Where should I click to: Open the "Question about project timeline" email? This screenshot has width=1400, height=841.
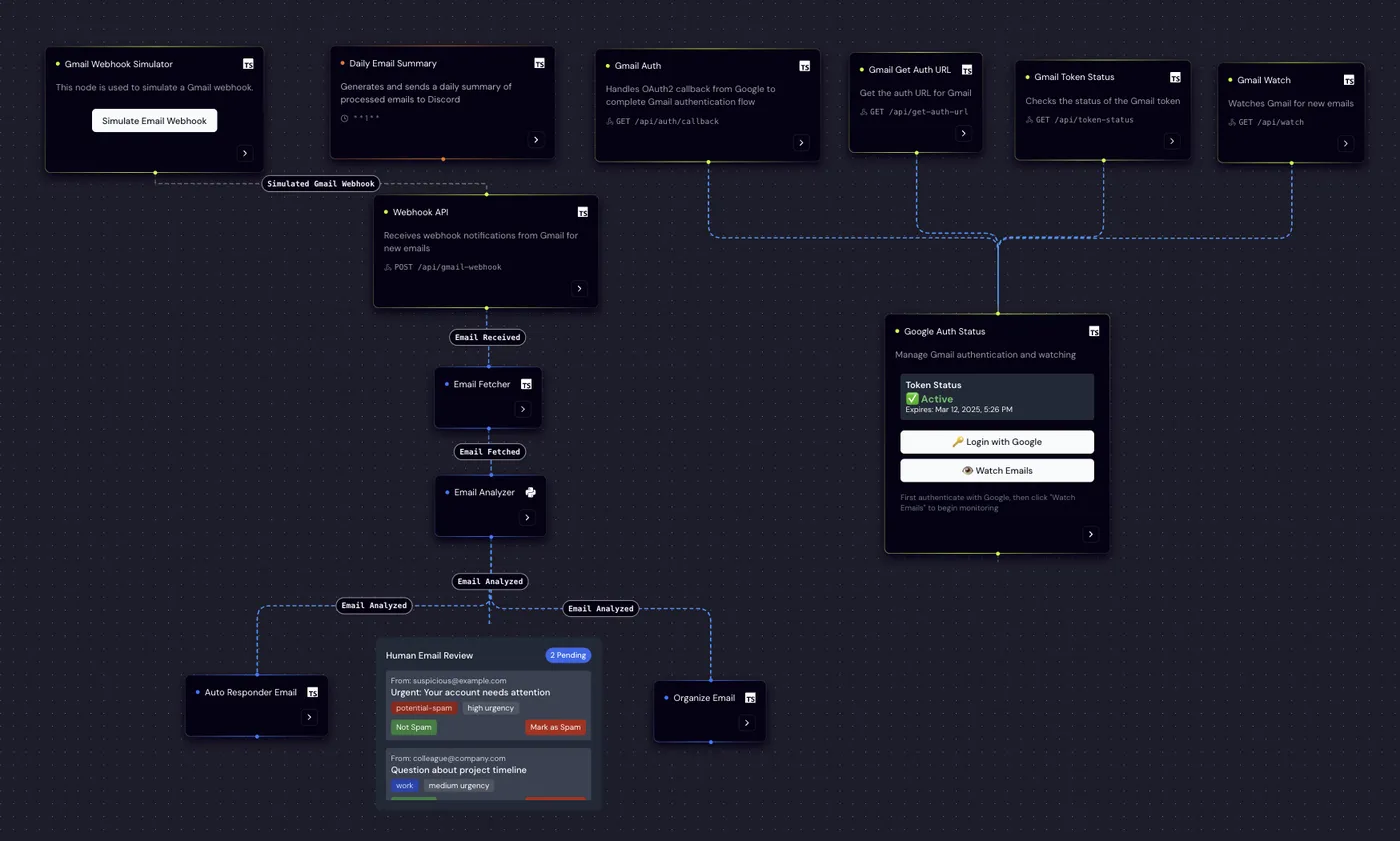(x=458, y=770)
